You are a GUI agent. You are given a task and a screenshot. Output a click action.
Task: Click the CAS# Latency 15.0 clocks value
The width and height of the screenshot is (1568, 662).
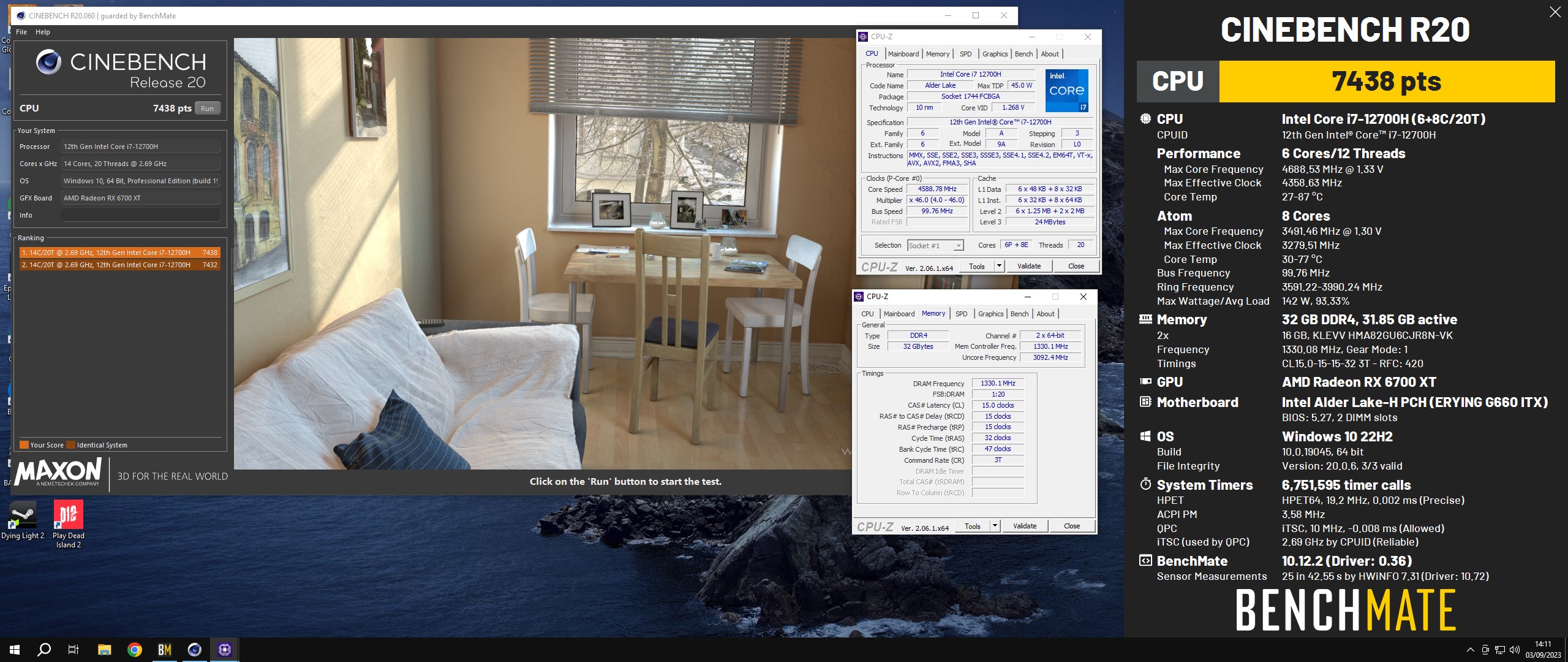(998, 405)
